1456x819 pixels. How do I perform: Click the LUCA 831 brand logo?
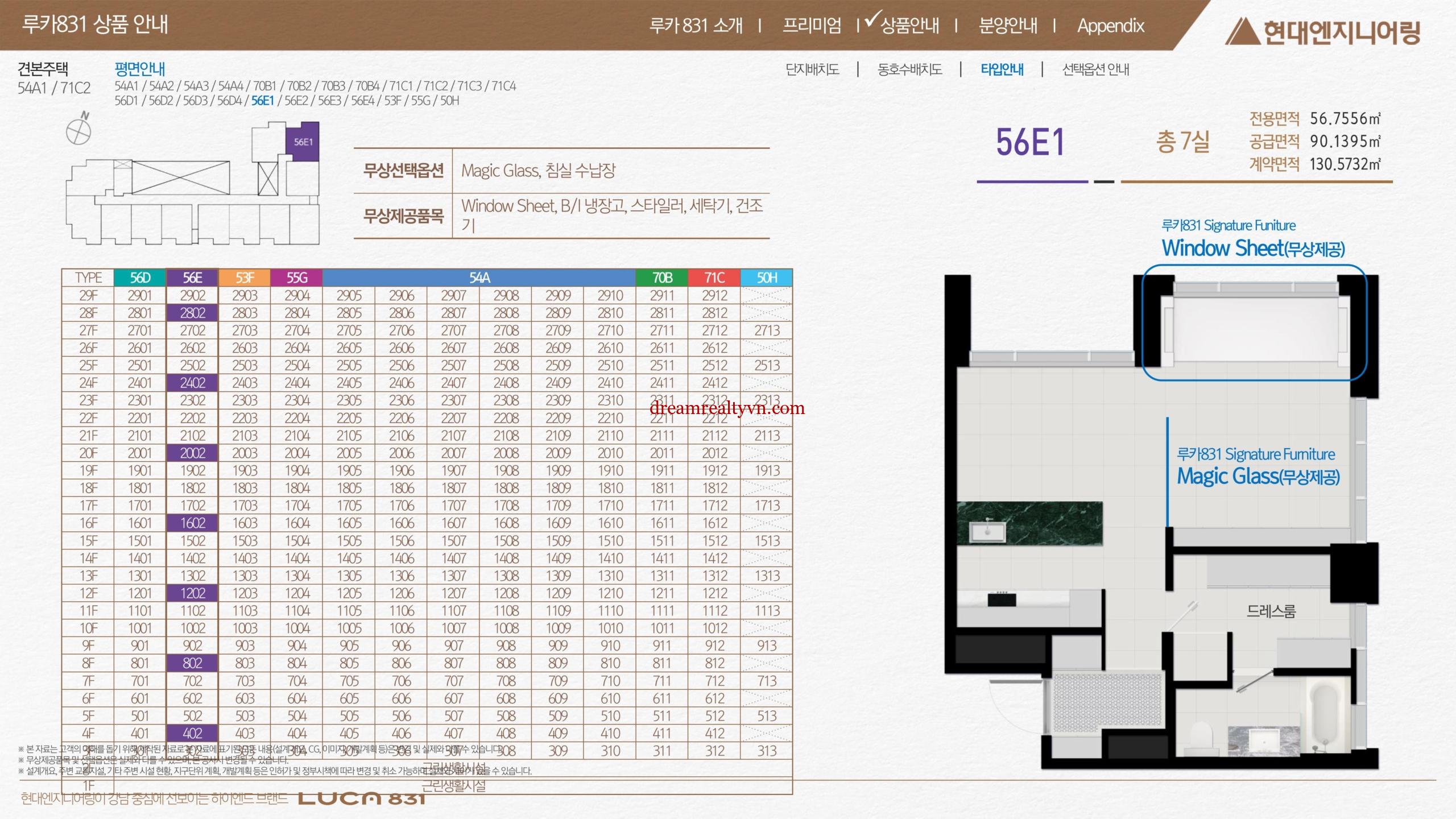click(362, 799)
